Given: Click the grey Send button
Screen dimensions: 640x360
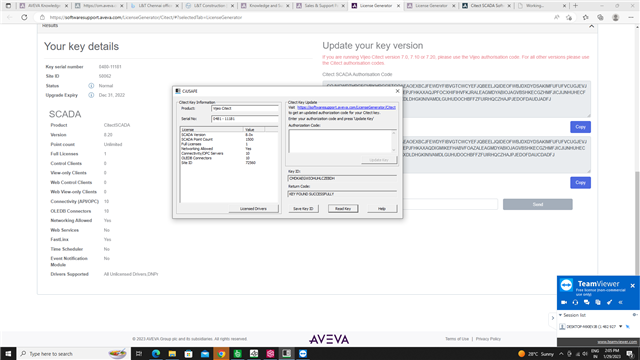Looking at the screenshot, I should coord(538,204).
